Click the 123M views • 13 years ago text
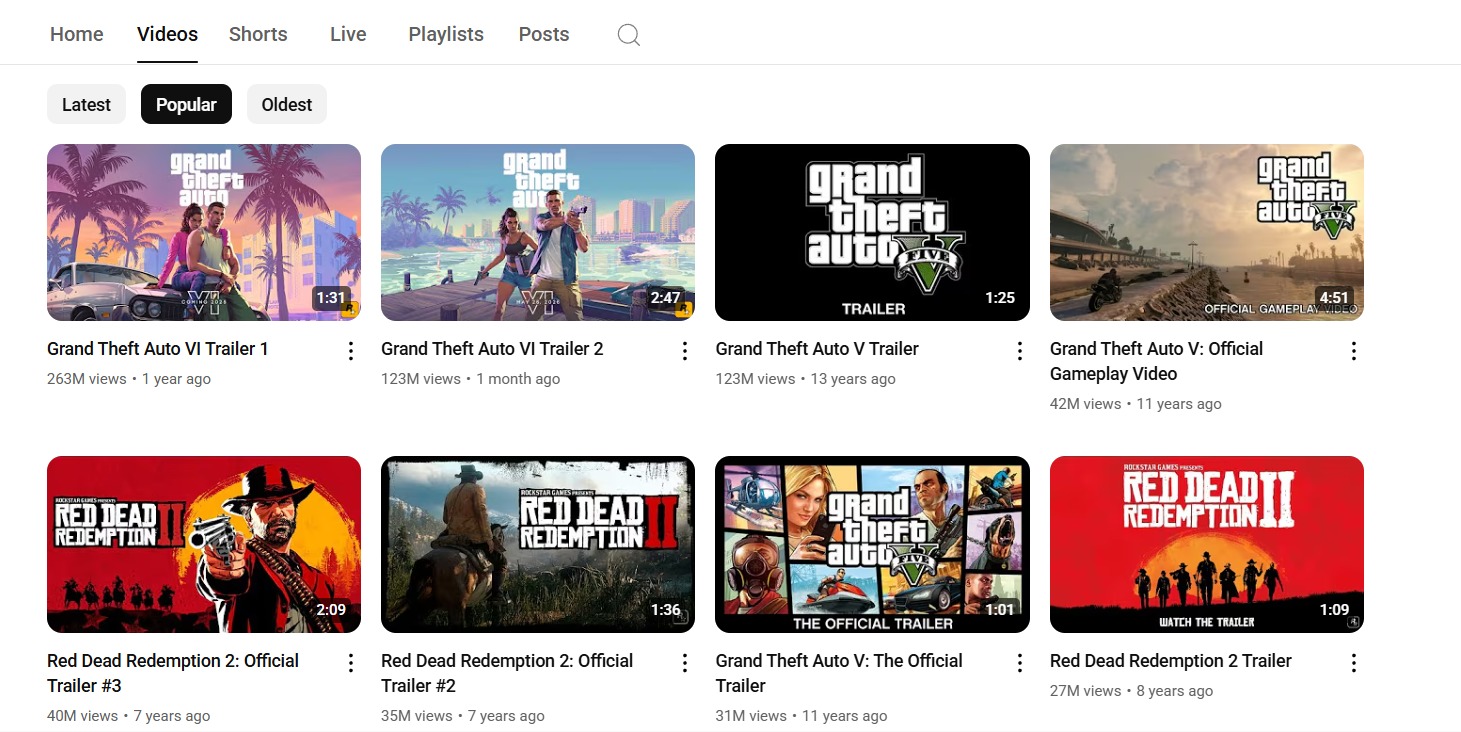 click(806, 379)
